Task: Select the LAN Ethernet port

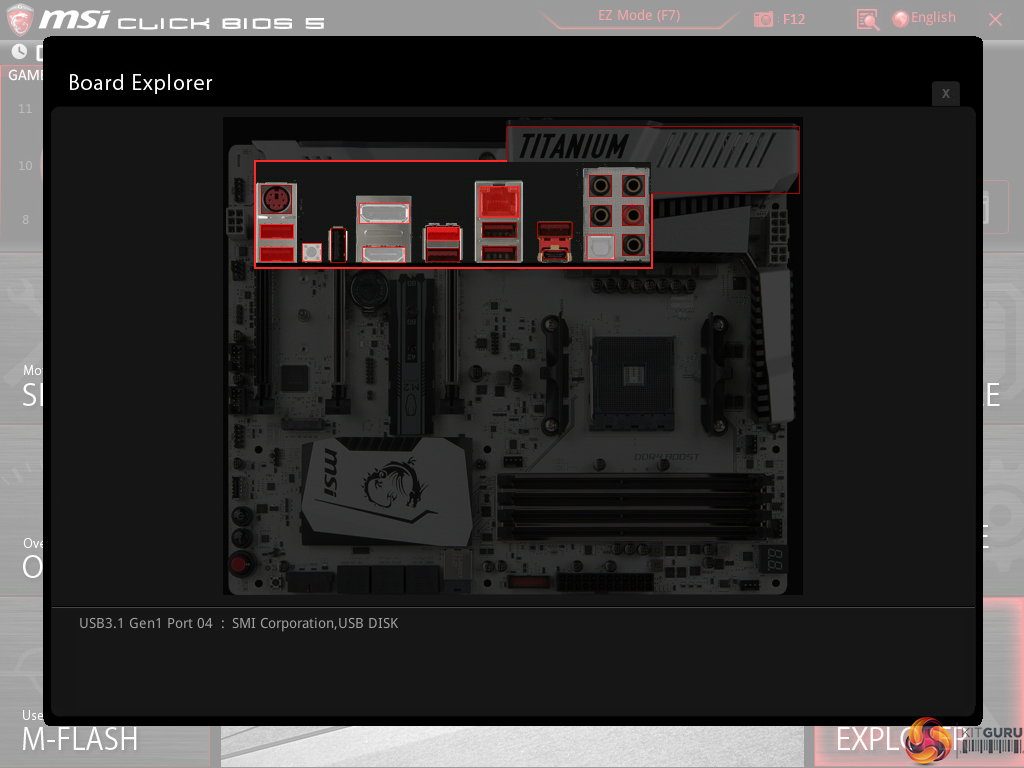Action: 499,201
